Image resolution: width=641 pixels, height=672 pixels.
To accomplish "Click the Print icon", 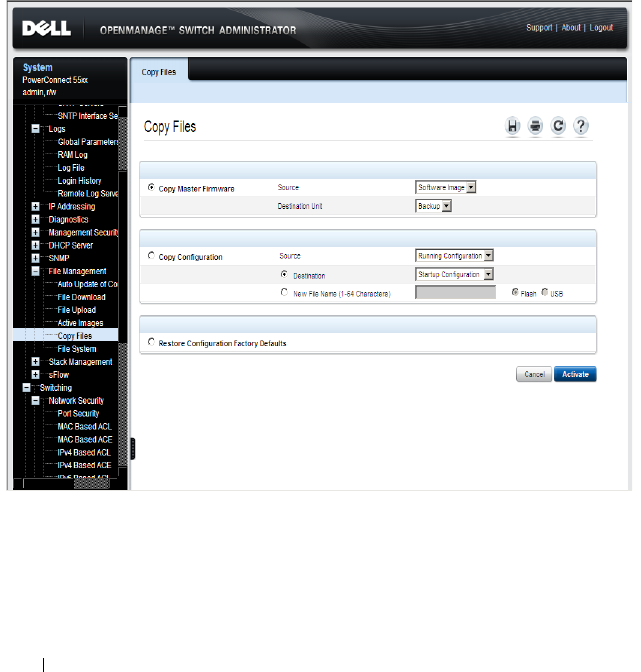I will tap(535, 126).
